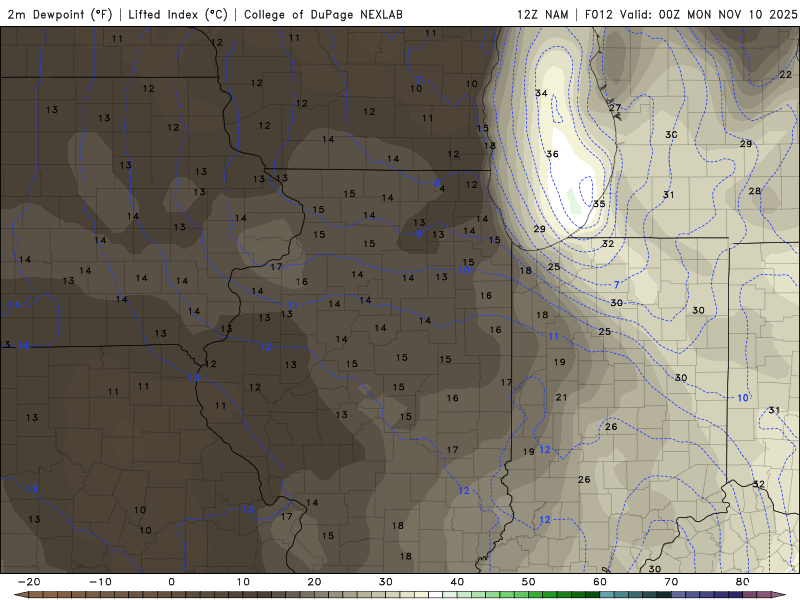800x600 pixels.
Task: Click the "12Z NAM" model run label
Action: [543, 14]
